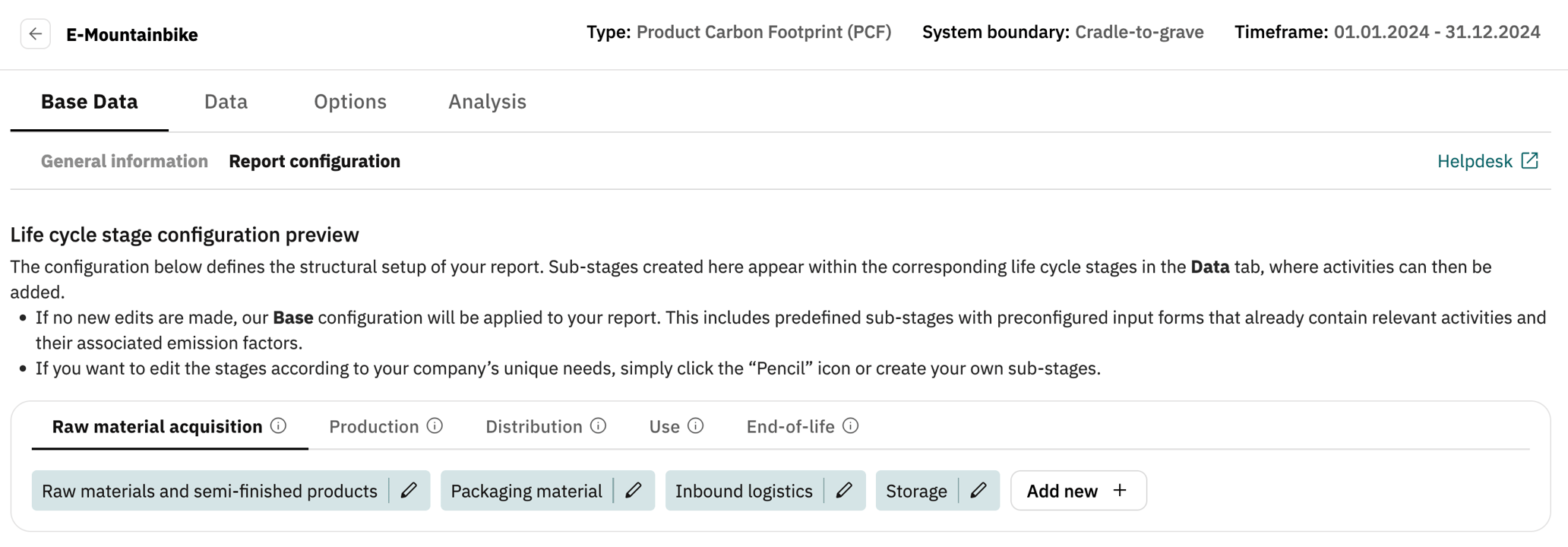Open the Storage sub-stage pencil editor

click(x=978, y=491)
